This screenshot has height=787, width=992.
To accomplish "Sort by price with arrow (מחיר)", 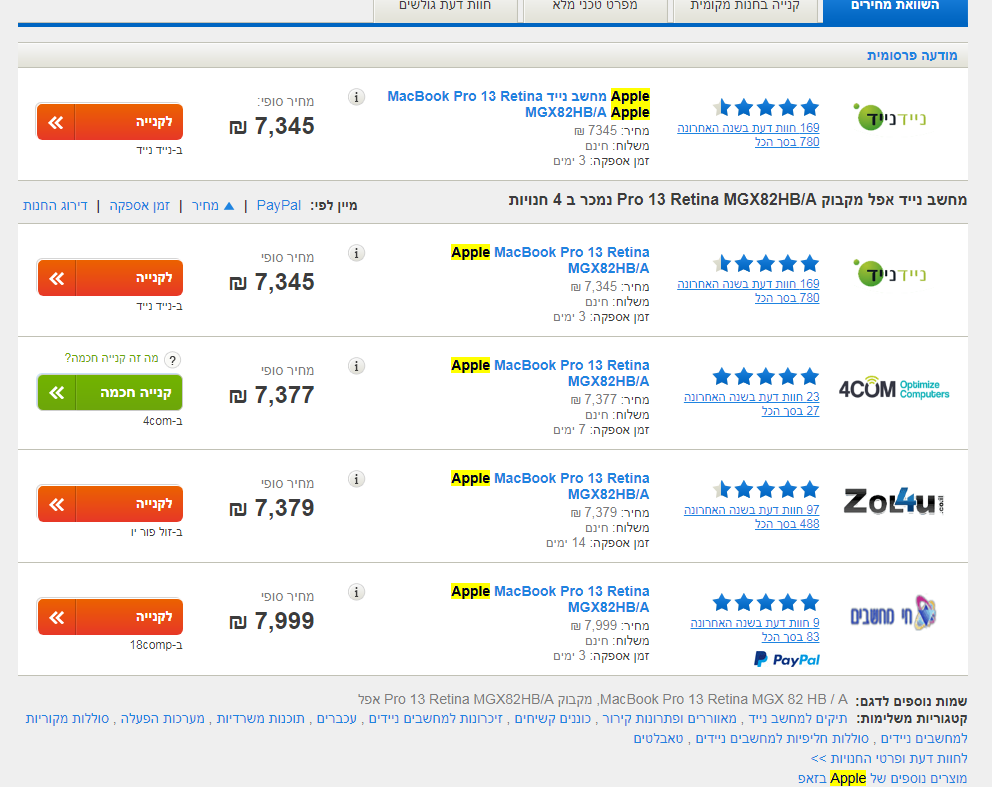I will (x=213, y=206).
